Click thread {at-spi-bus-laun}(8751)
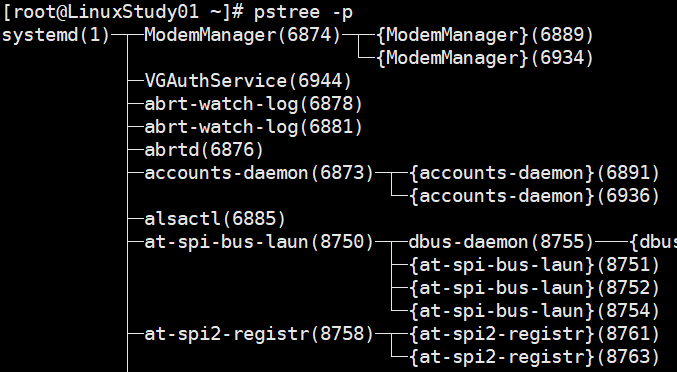This screenshot has height=372, width=677. point(535,265)
